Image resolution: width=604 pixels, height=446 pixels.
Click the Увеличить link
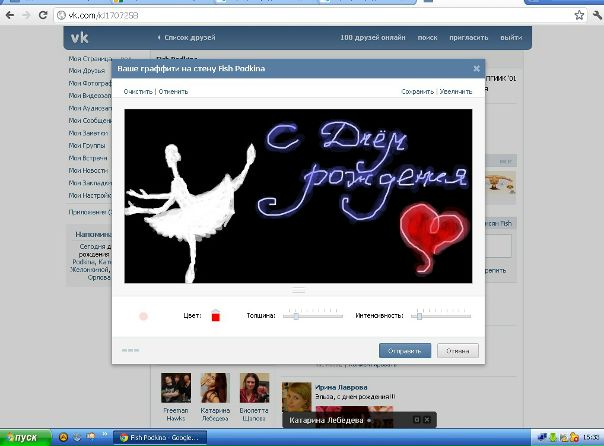(456, 91)
